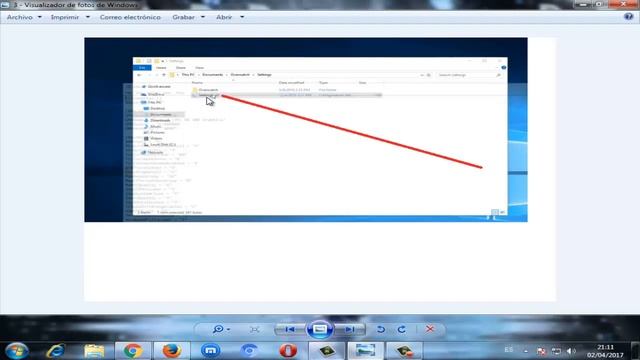Expand the Archivo dropdown arrow
The image size is (640, 360).
coord(40,17)
